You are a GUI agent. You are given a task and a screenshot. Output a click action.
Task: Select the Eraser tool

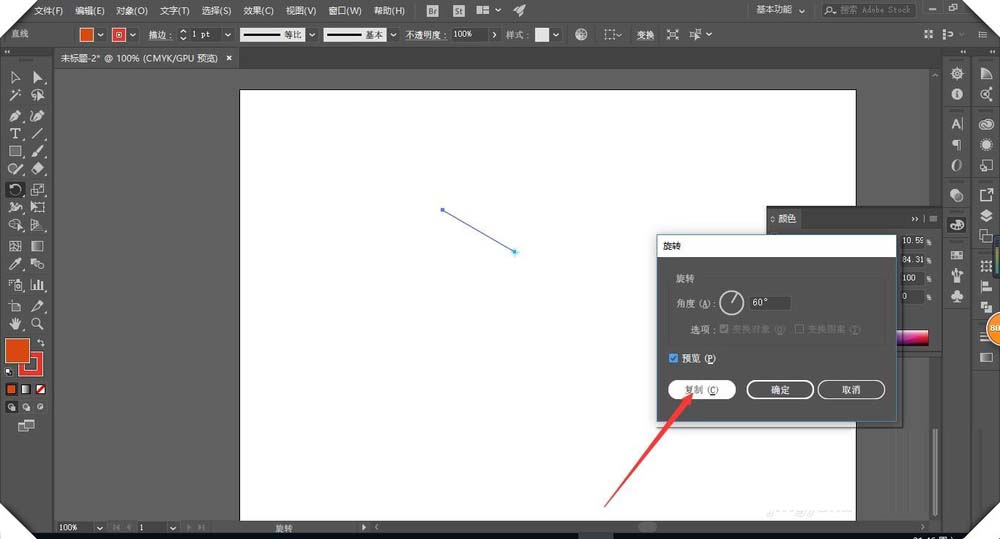click(x=37, y=170)
